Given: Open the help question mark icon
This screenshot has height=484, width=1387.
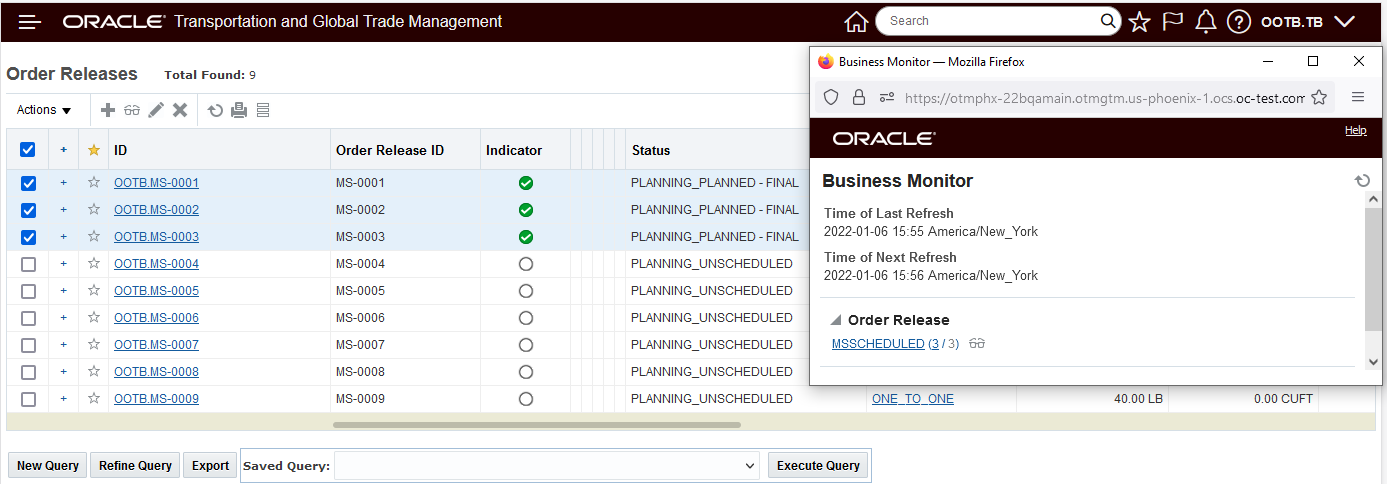Looking at the screenshot, I should (1239, 21).
